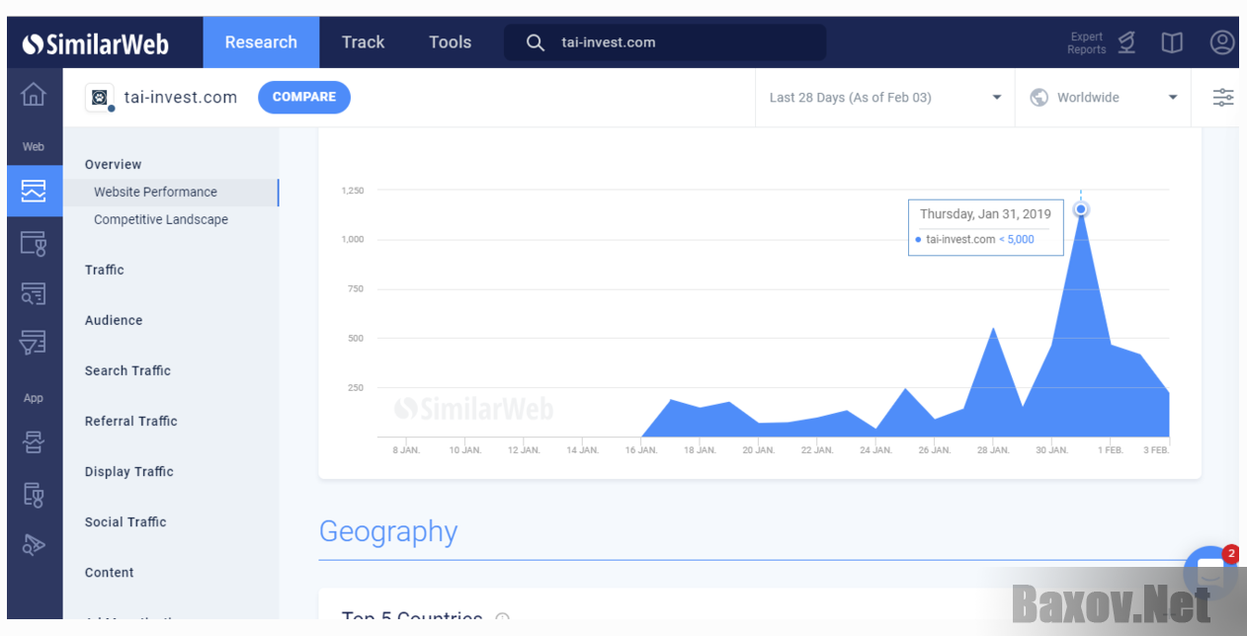This screenshot has width=1247, height=636.
Task: Click the Thursday, Jan 31, 2019 tooltip date
Action: click(x=985, y=214)
